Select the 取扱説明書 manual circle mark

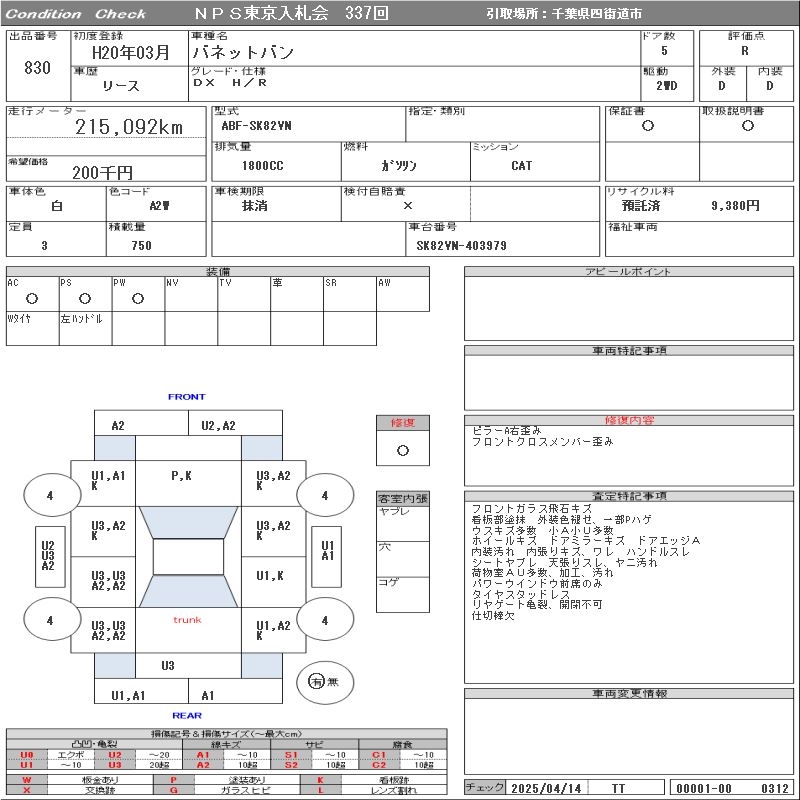point(747,126)
